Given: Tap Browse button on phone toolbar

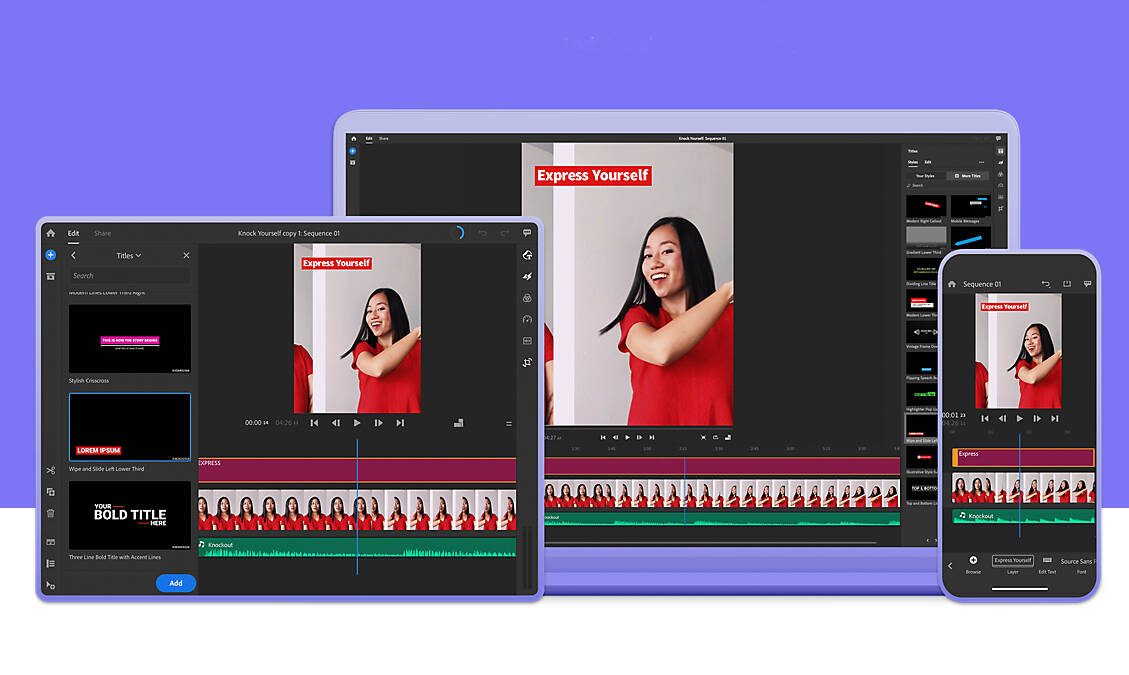Looking at the screenshot, I should click(973, 564).
